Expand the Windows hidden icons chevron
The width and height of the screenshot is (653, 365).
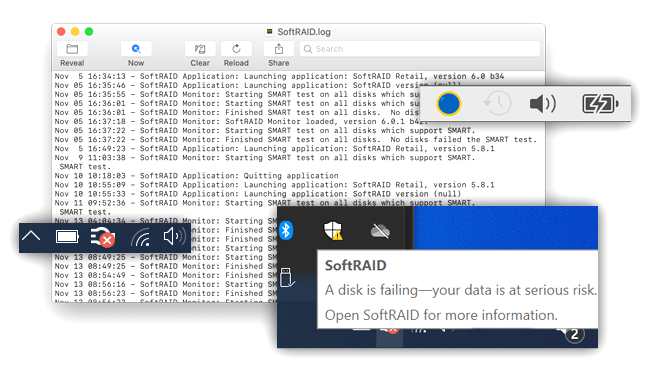tap(31, 236)
